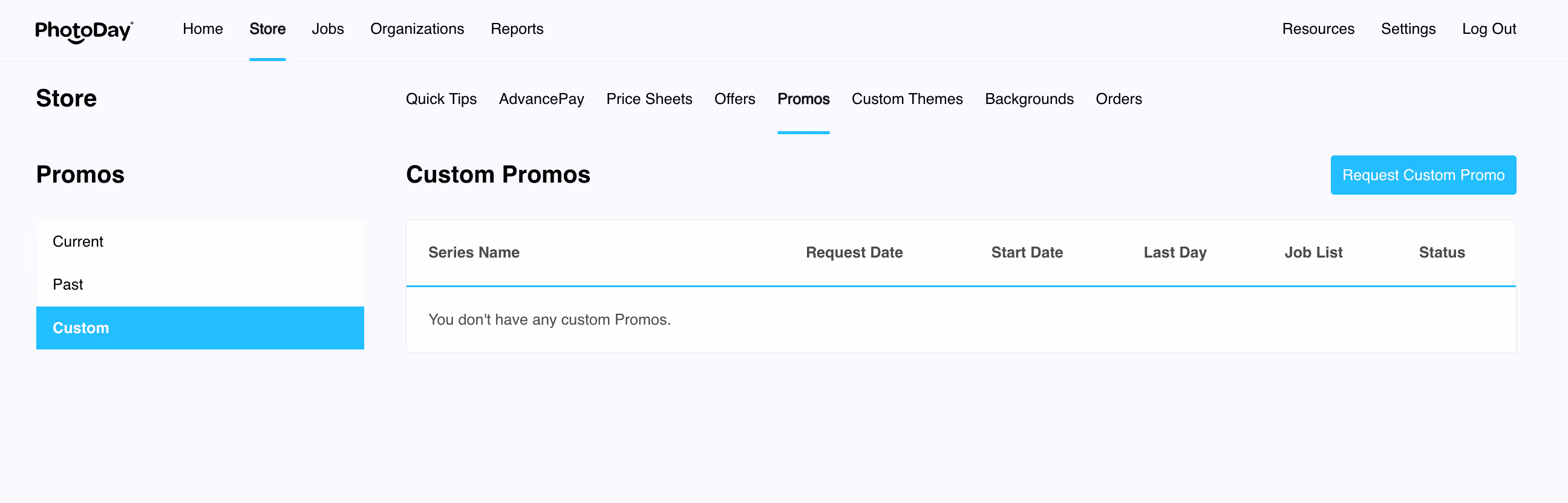
Task: Click the Series Name column header
Action: (x=474, y=253)
